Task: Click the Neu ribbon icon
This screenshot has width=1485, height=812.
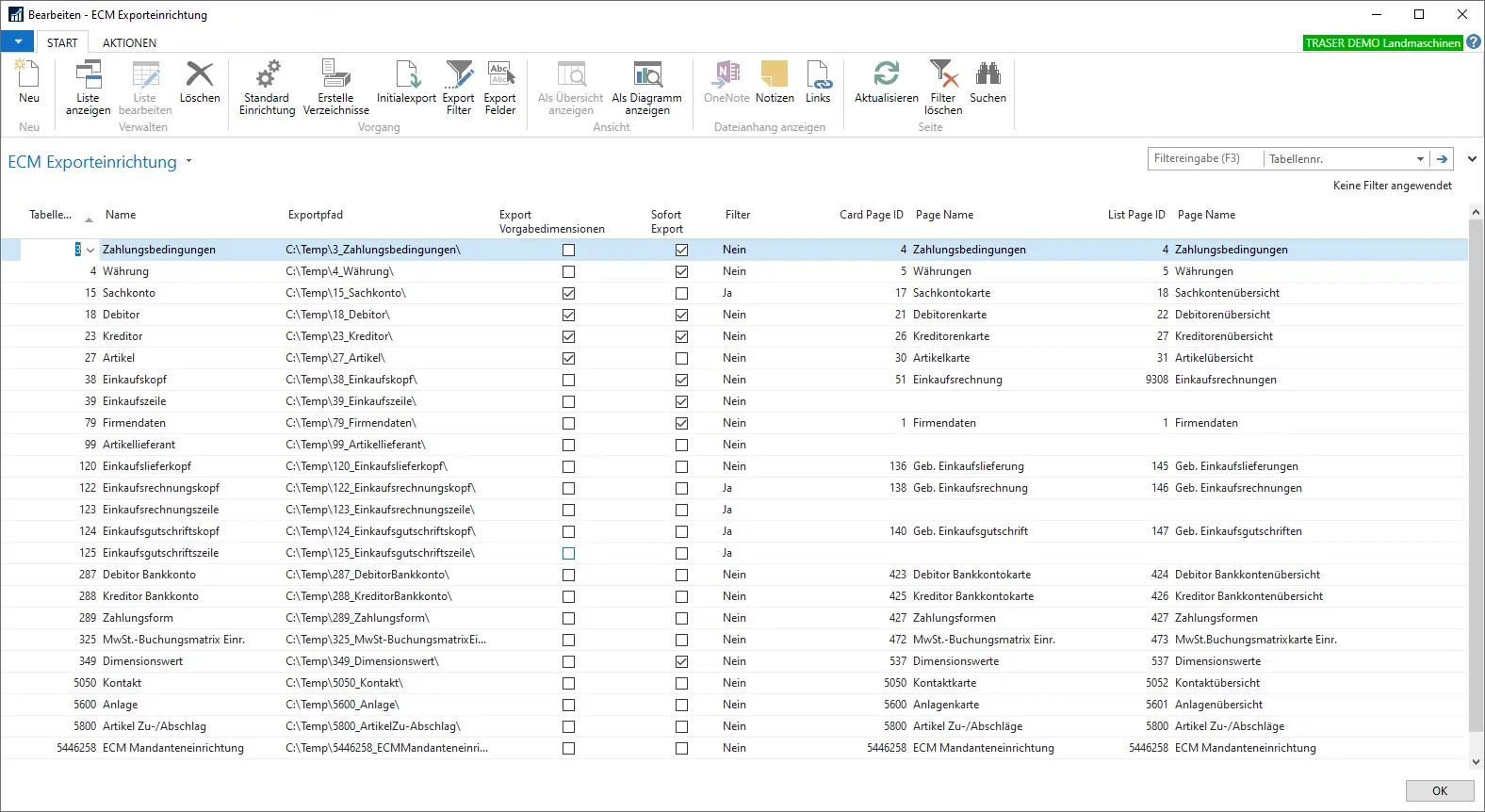Action: click(28, 82)
